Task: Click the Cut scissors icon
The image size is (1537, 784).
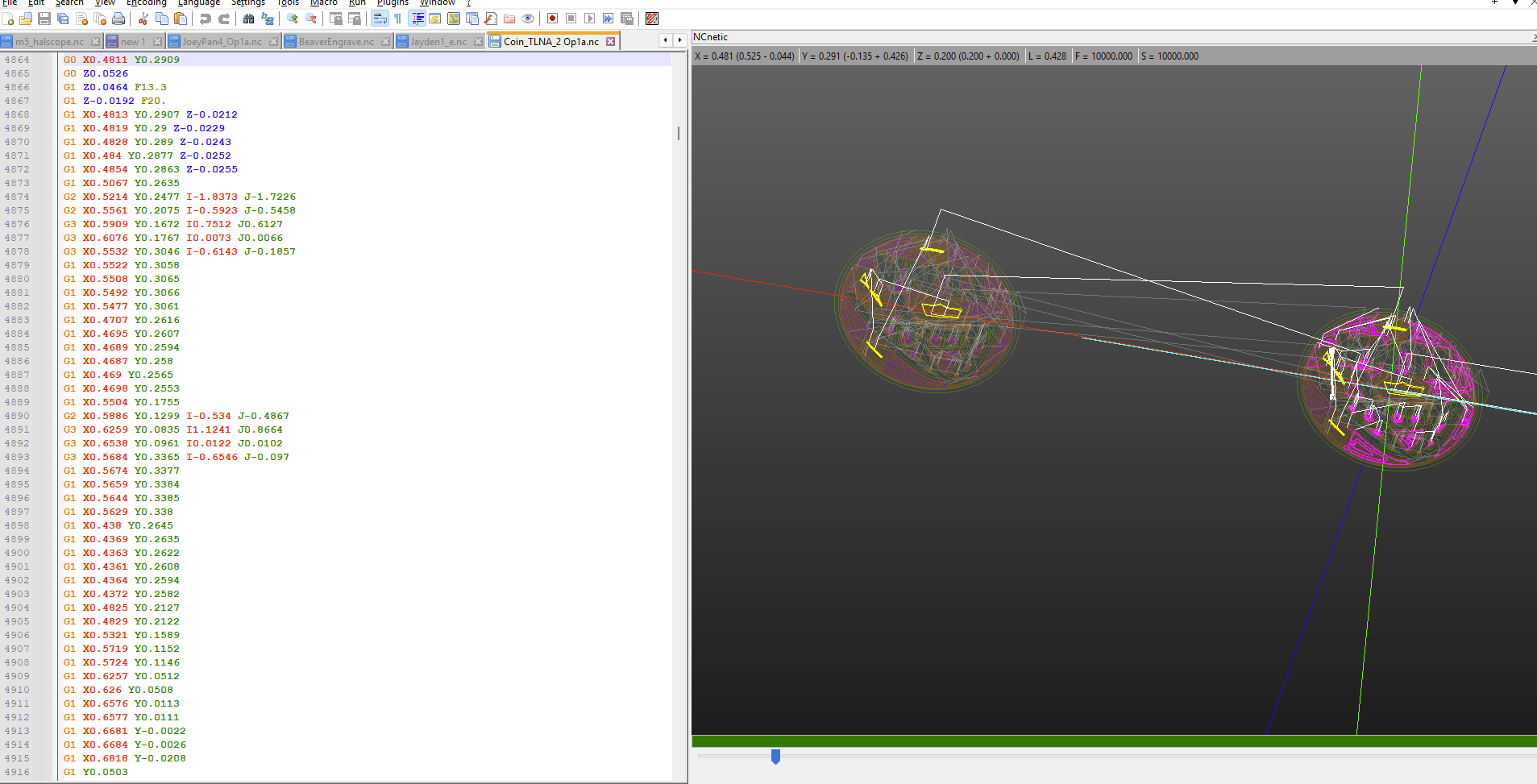Action: coord(143,19)
